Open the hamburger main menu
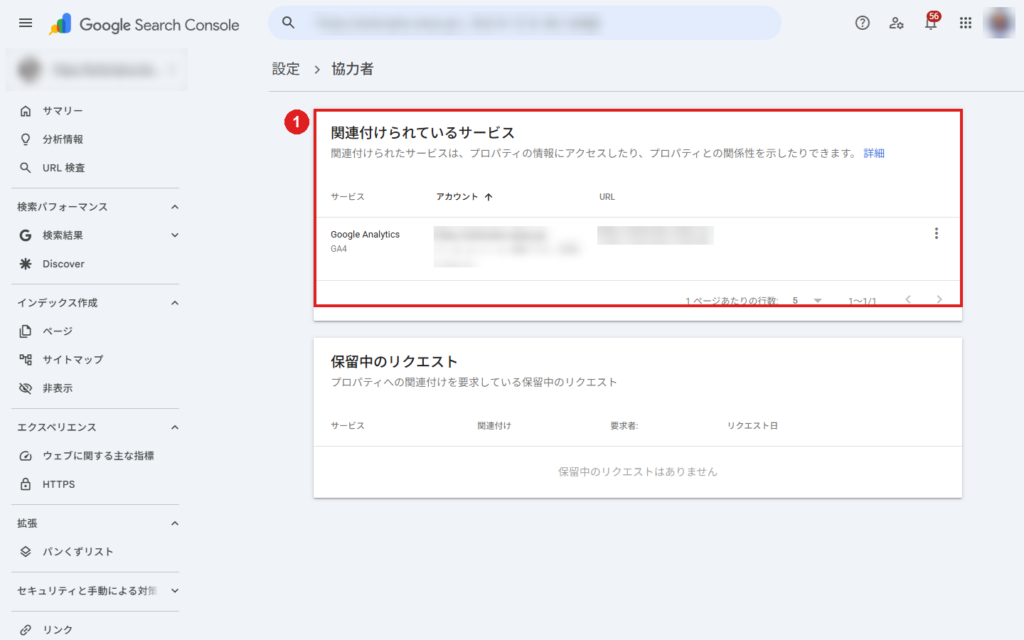 coord(25,24)
